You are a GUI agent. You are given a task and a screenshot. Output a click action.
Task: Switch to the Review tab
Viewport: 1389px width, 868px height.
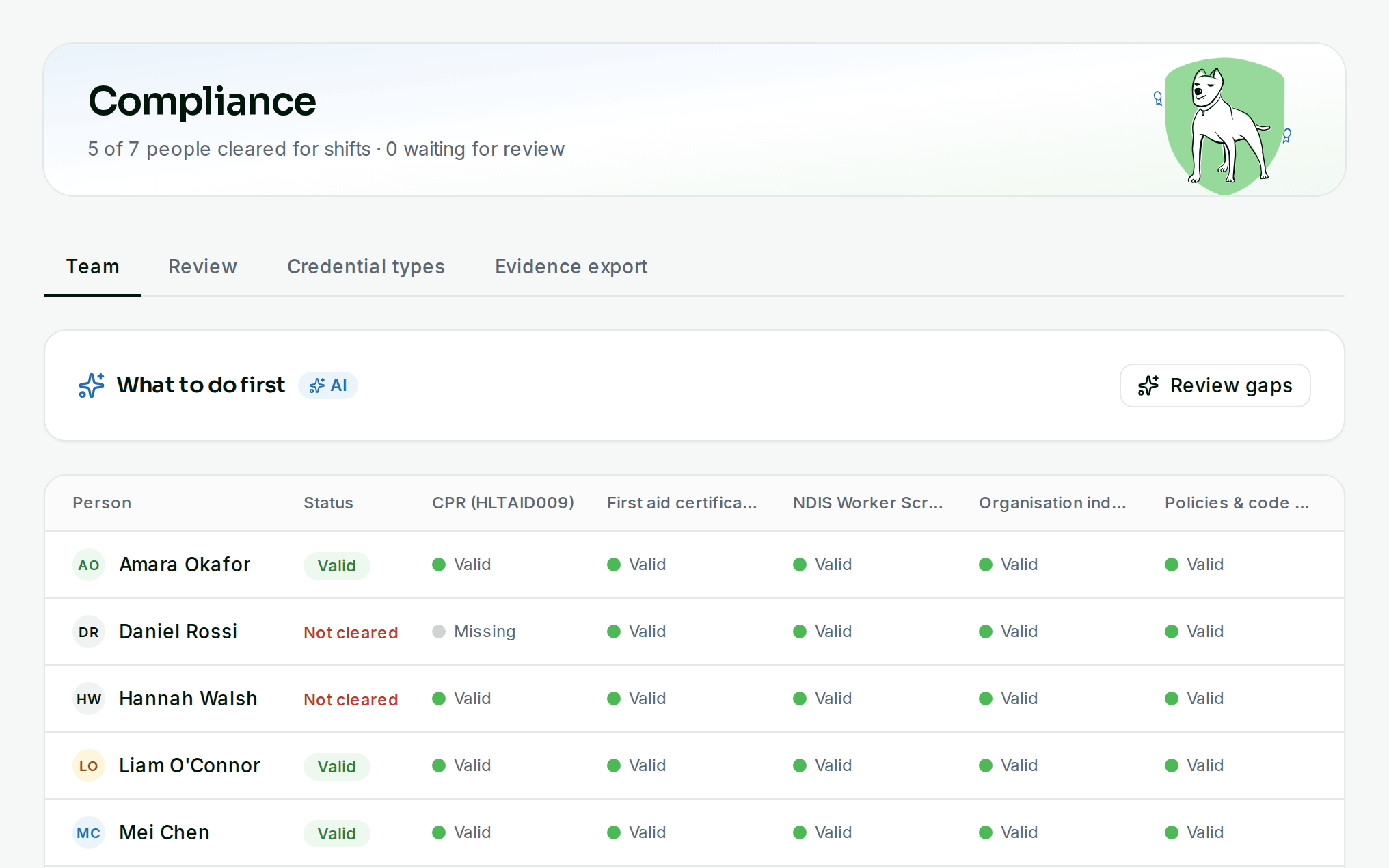203,267
